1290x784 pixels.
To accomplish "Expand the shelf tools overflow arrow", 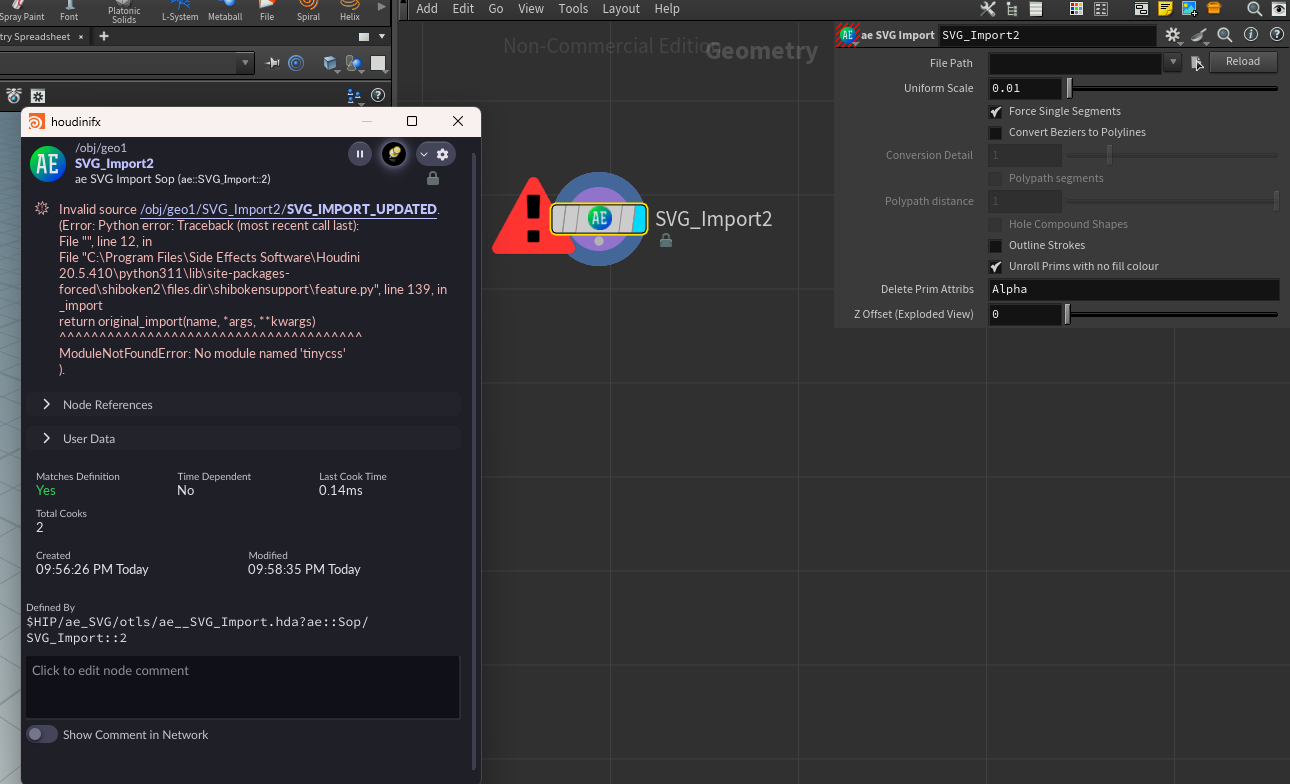I will 381,9.
